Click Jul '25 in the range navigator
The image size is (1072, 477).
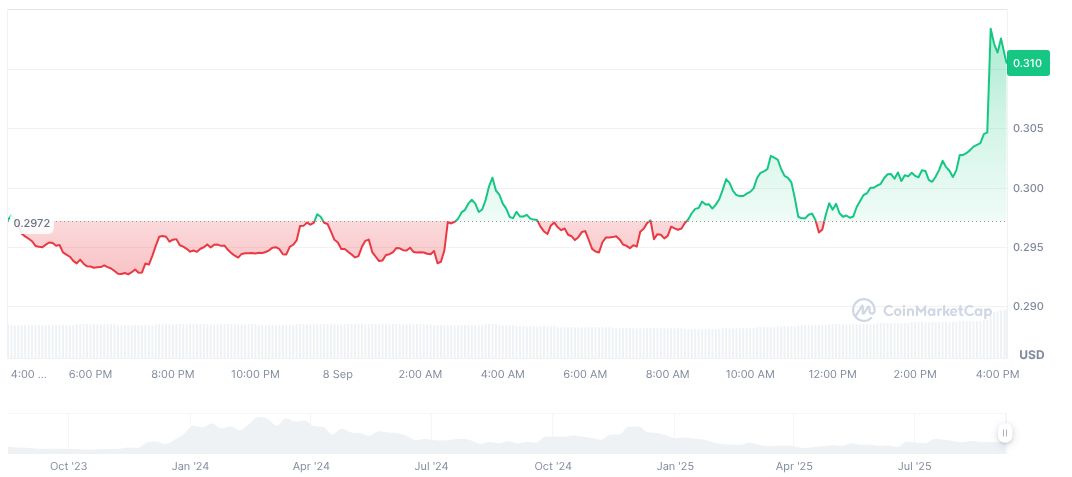click(914, 466)
